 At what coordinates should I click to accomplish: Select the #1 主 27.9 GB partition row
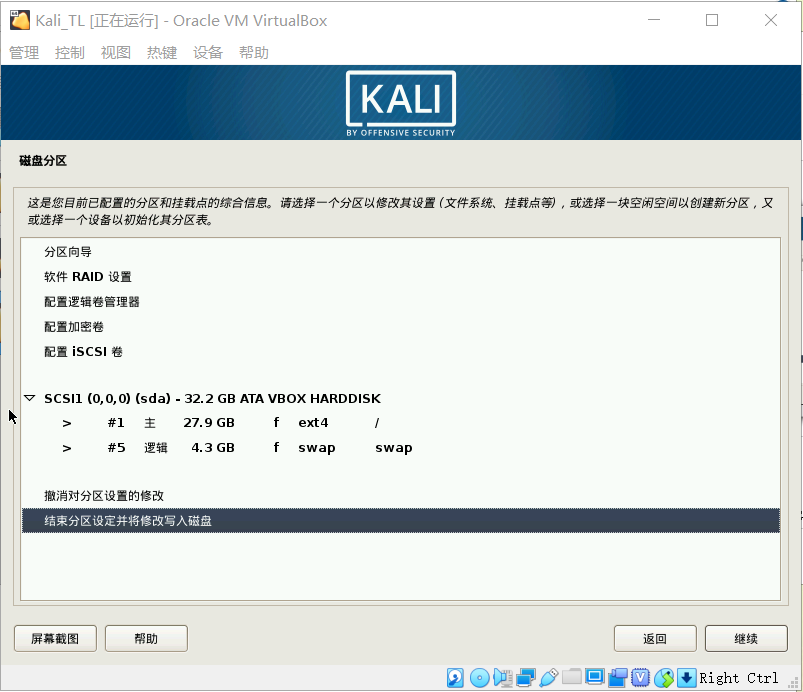(x=400, y=423)
